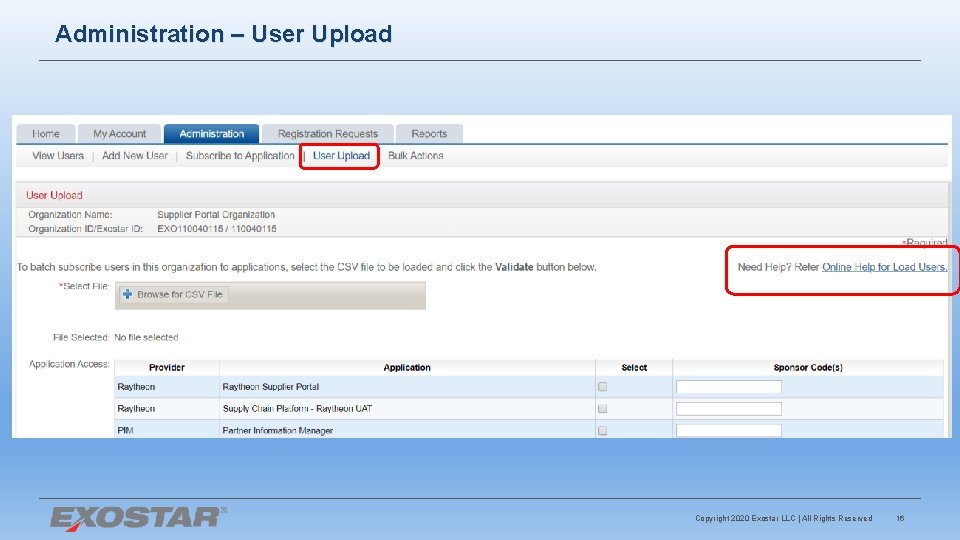This screenshot has height=540, width=960.
Task: Open the View Users submenu link
Action: pos(58,156)
